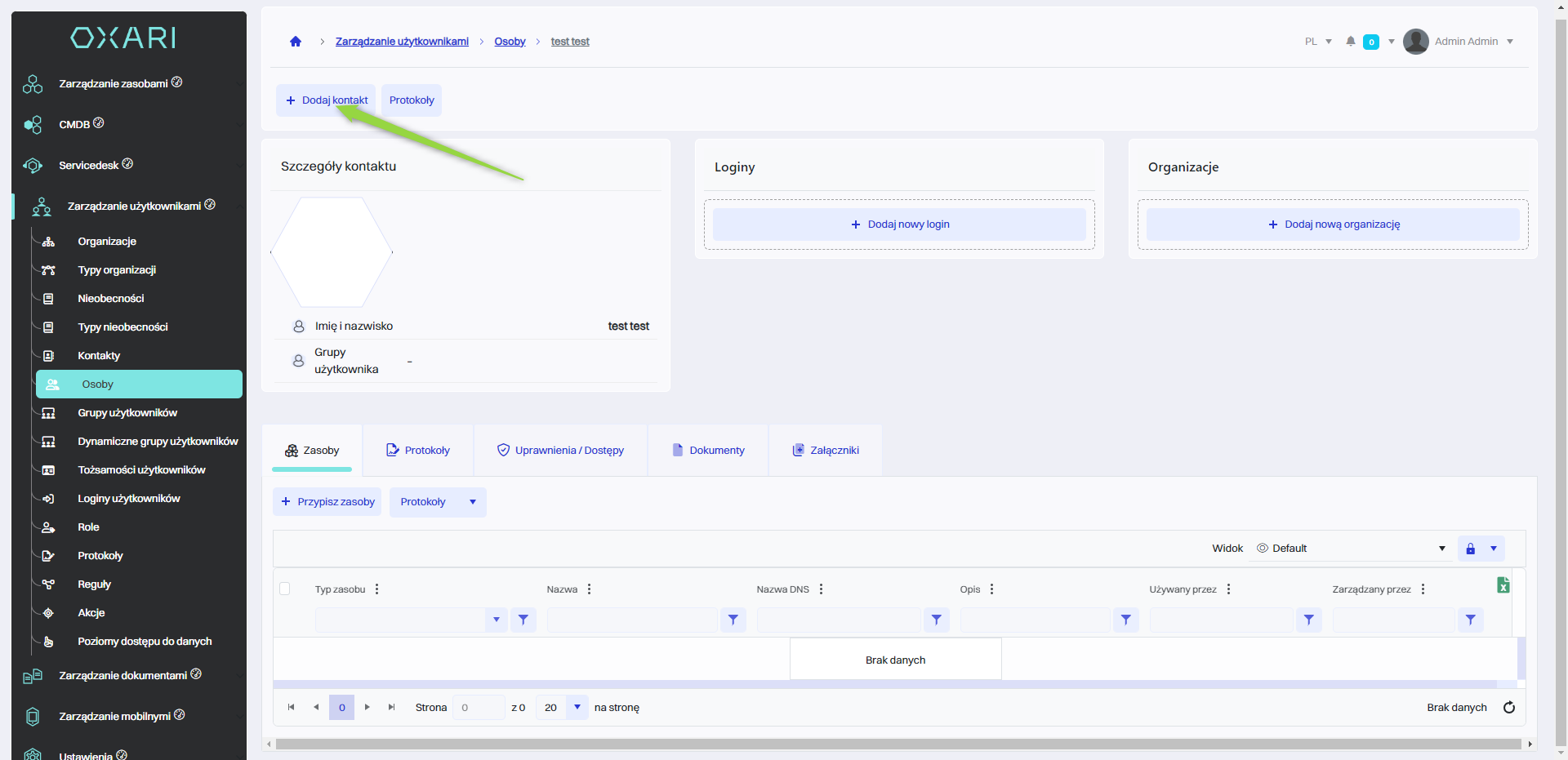Click the filter icon under Nazwa column

pyautogui.click(x=733, y=620)
